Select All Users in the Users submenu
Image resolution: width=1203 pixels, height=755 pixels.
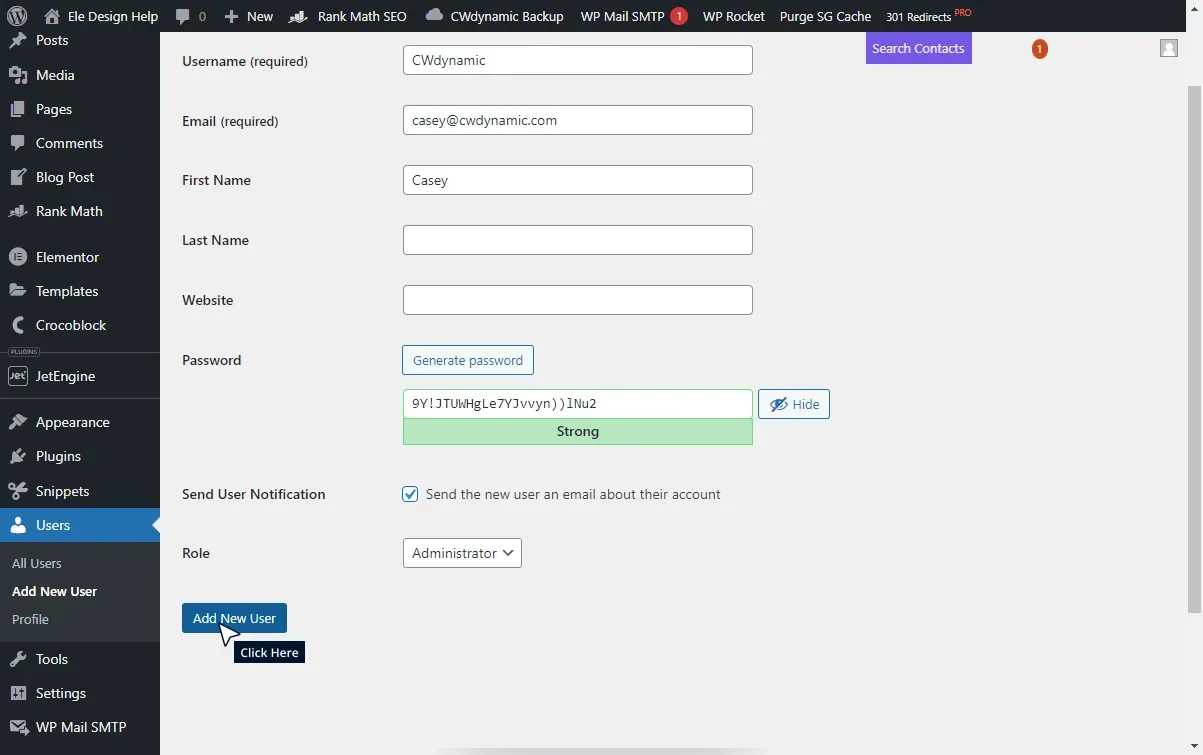pos(37,563)
